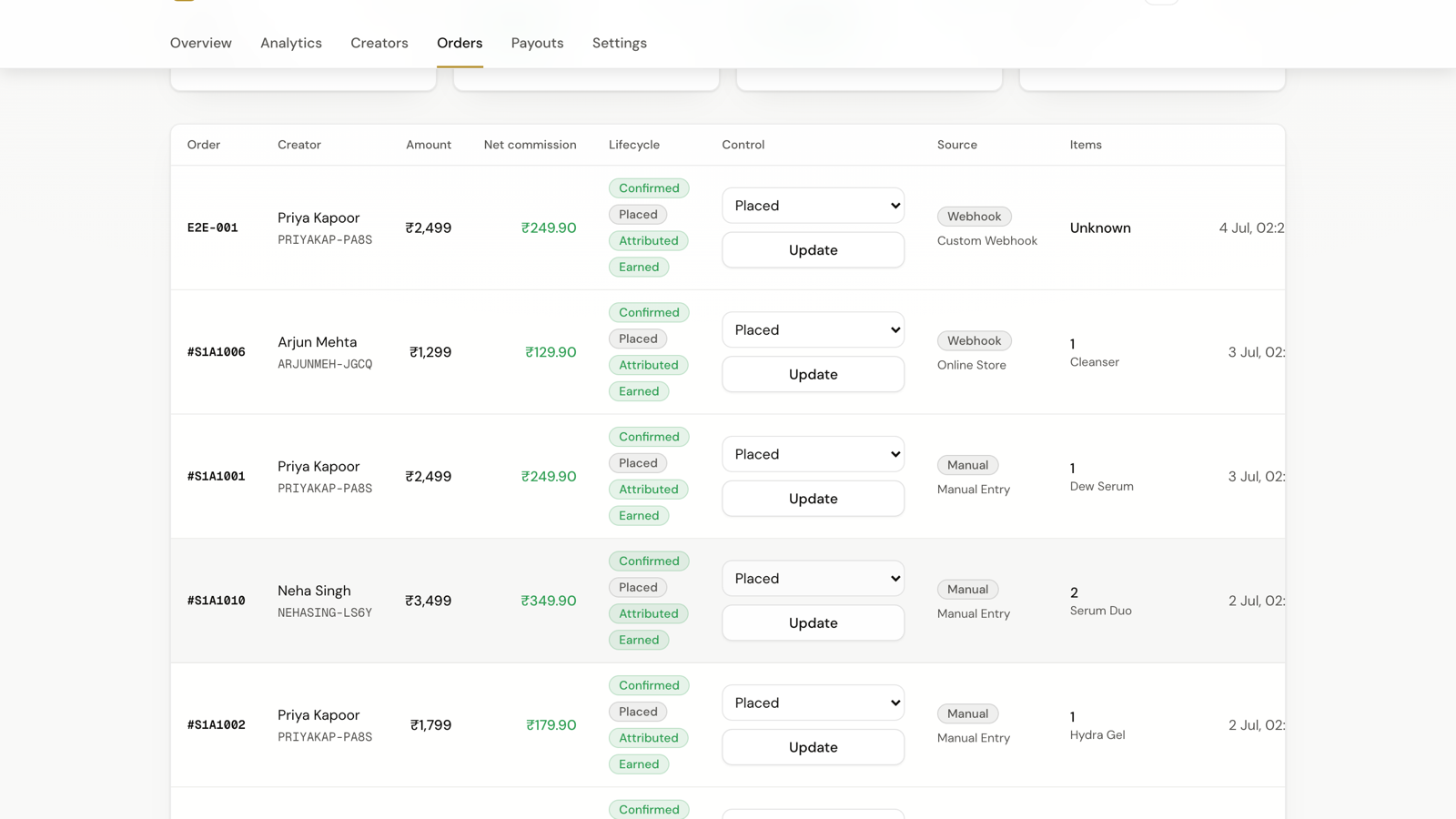Click the Hydra Gel item
This screenshot has width=1456, height=819.
(x=1097, y=735)
